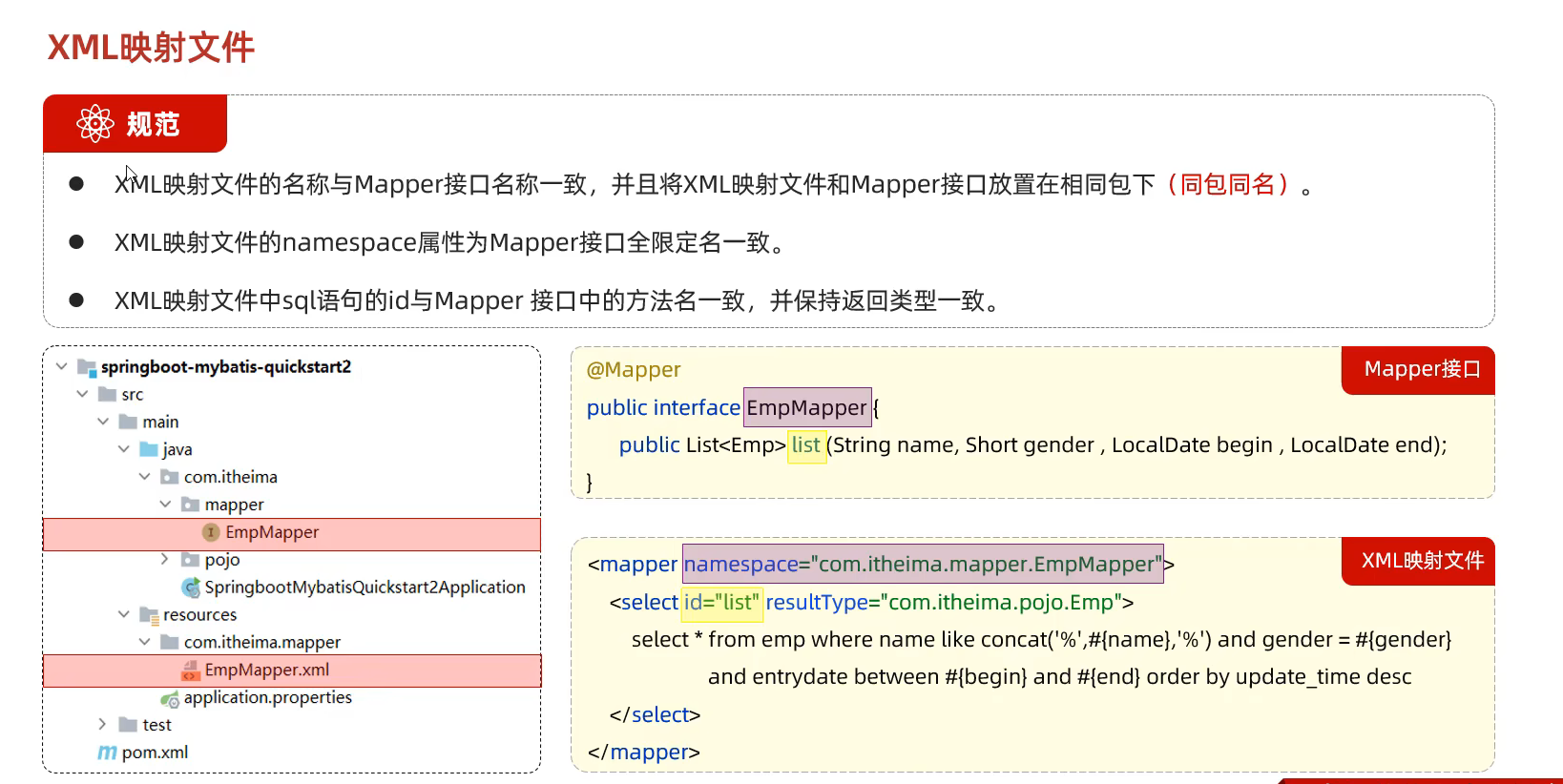Click the Maven icon beside pom.xml
Screen dimensions: 1563x784
point(107,753)
